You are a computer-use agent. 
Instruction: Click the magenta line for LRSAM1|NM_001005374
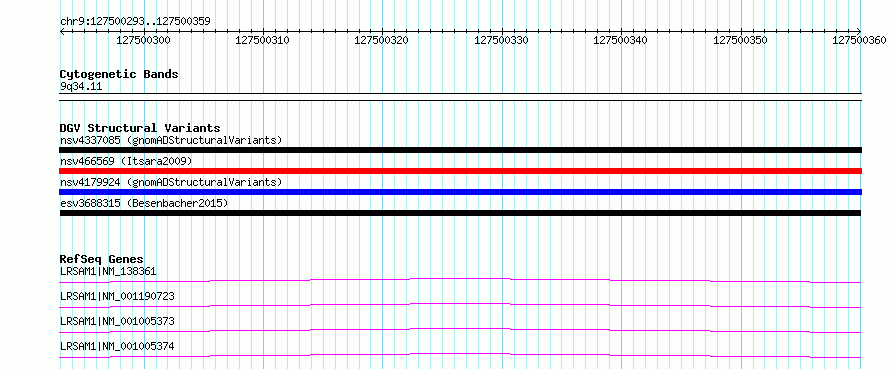[460, 355]
